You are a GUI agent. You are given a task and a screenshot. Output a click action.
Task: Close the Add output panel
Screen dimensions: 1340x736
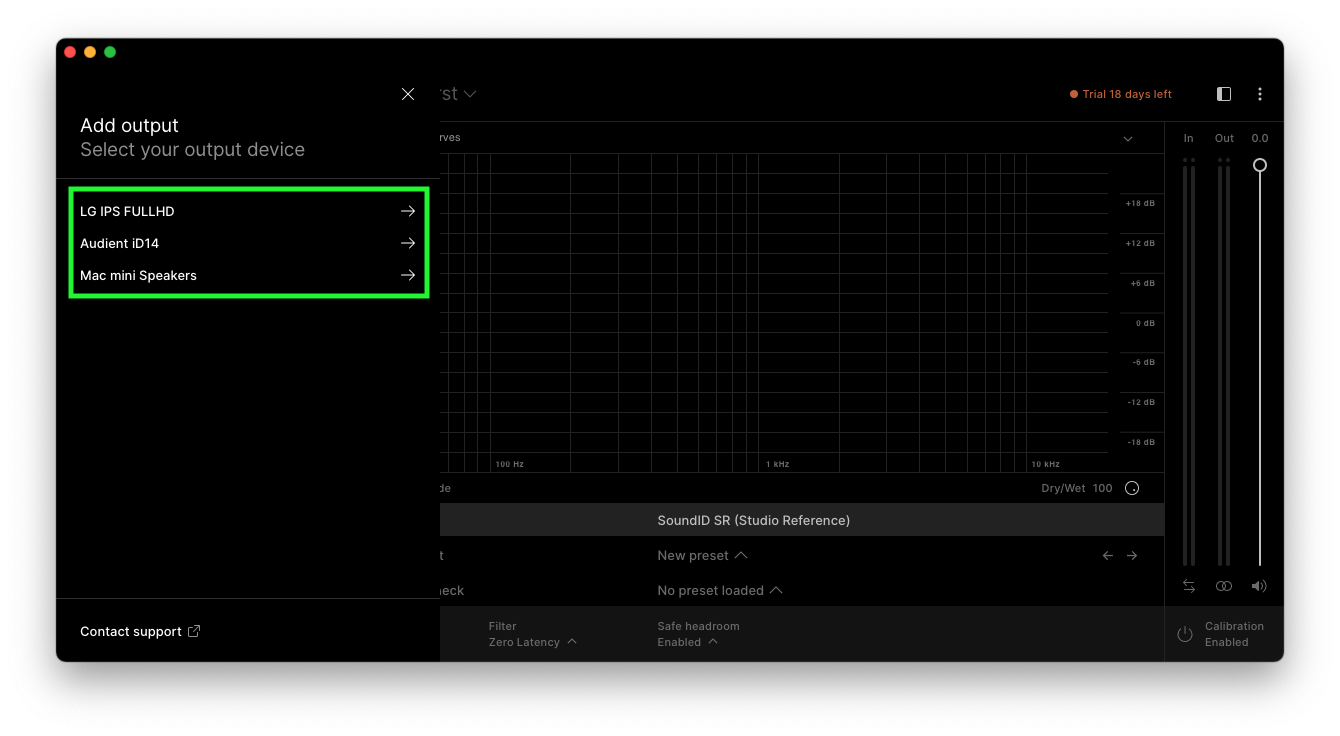click(408, 94)
